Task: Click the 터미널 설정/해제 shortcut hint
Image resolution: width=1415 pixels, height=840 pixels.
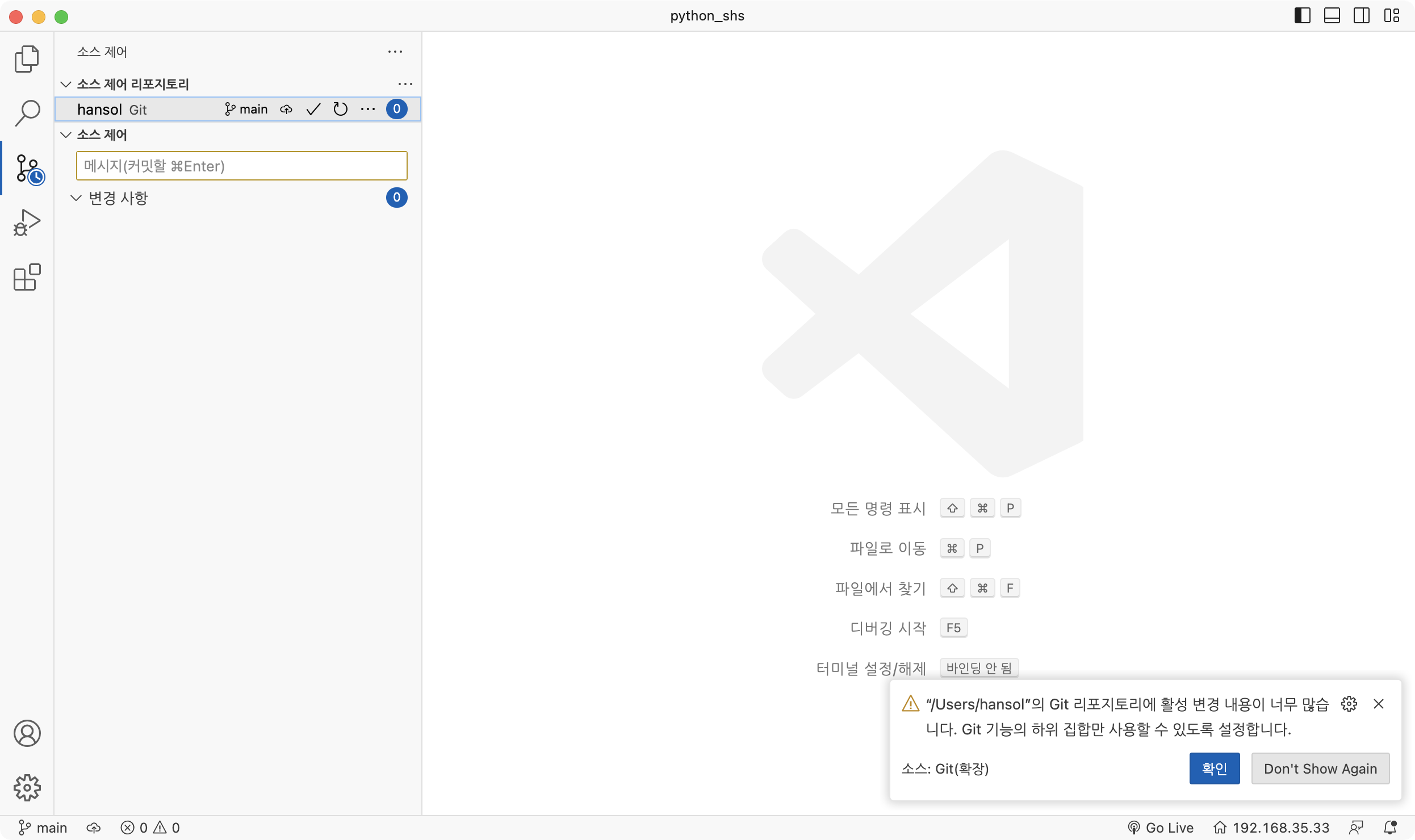Action: (x=917, y=668)
